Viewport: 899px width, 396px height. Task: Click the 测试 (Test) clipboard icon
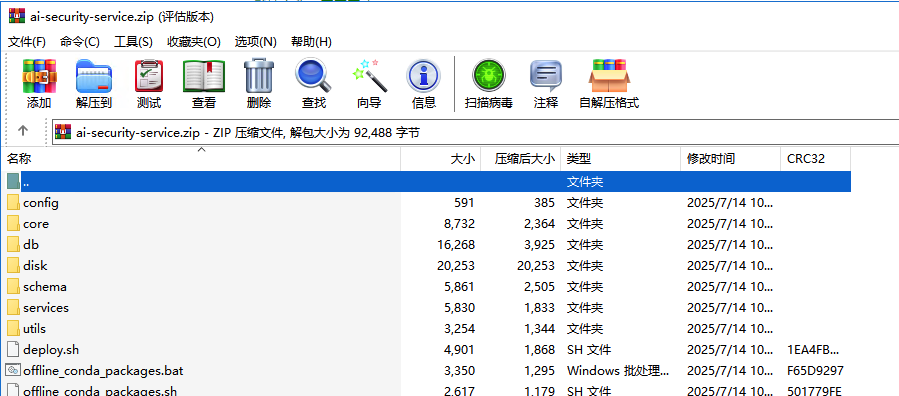(149, 76)
